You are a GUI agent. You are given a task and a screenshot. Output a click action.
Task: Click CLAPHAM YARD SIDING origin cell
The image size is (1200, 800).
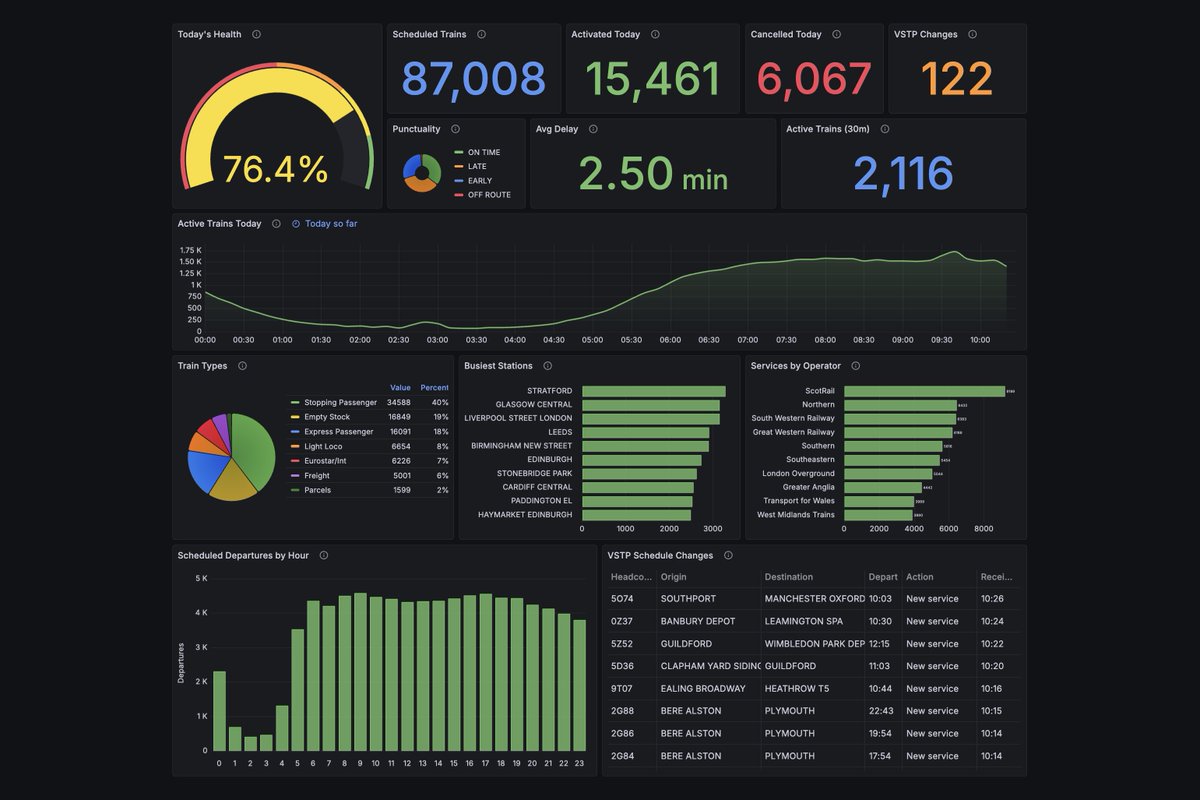[711, 666]
